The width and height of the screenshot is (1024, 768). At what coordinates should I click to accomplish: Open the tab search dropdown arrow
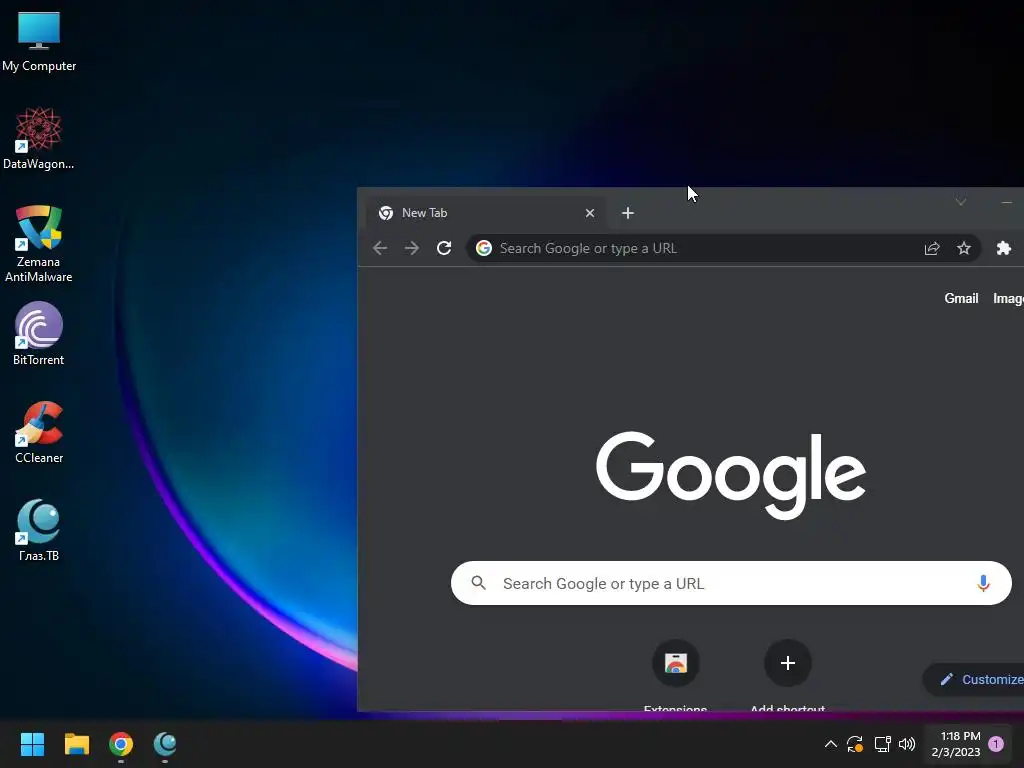point(961,201)
